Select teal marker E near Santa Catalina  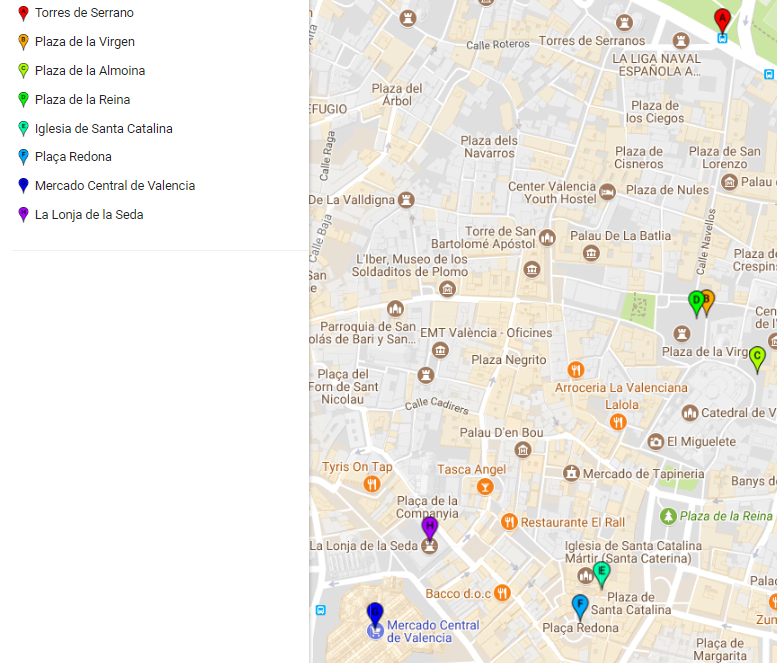pyautogui.click(x=600, y=573)
